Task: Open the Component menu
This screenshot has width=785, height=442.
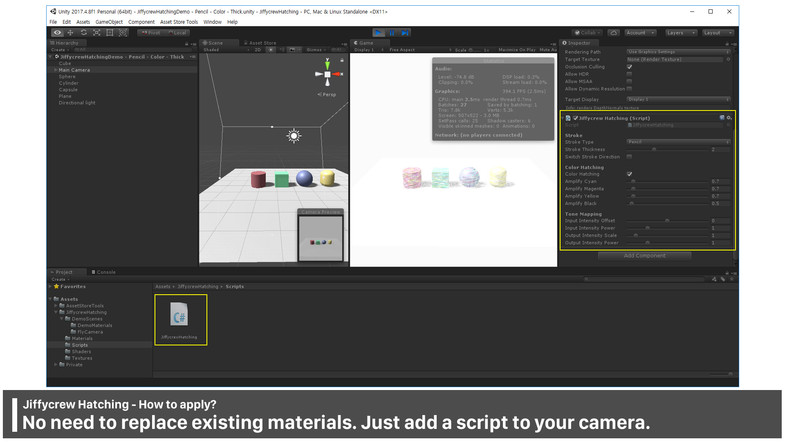Action: pos(141,22)
